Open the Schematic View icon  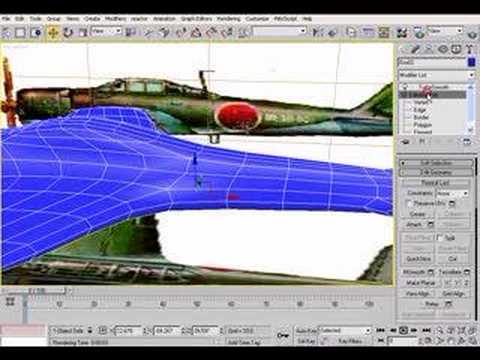(384, 32)
